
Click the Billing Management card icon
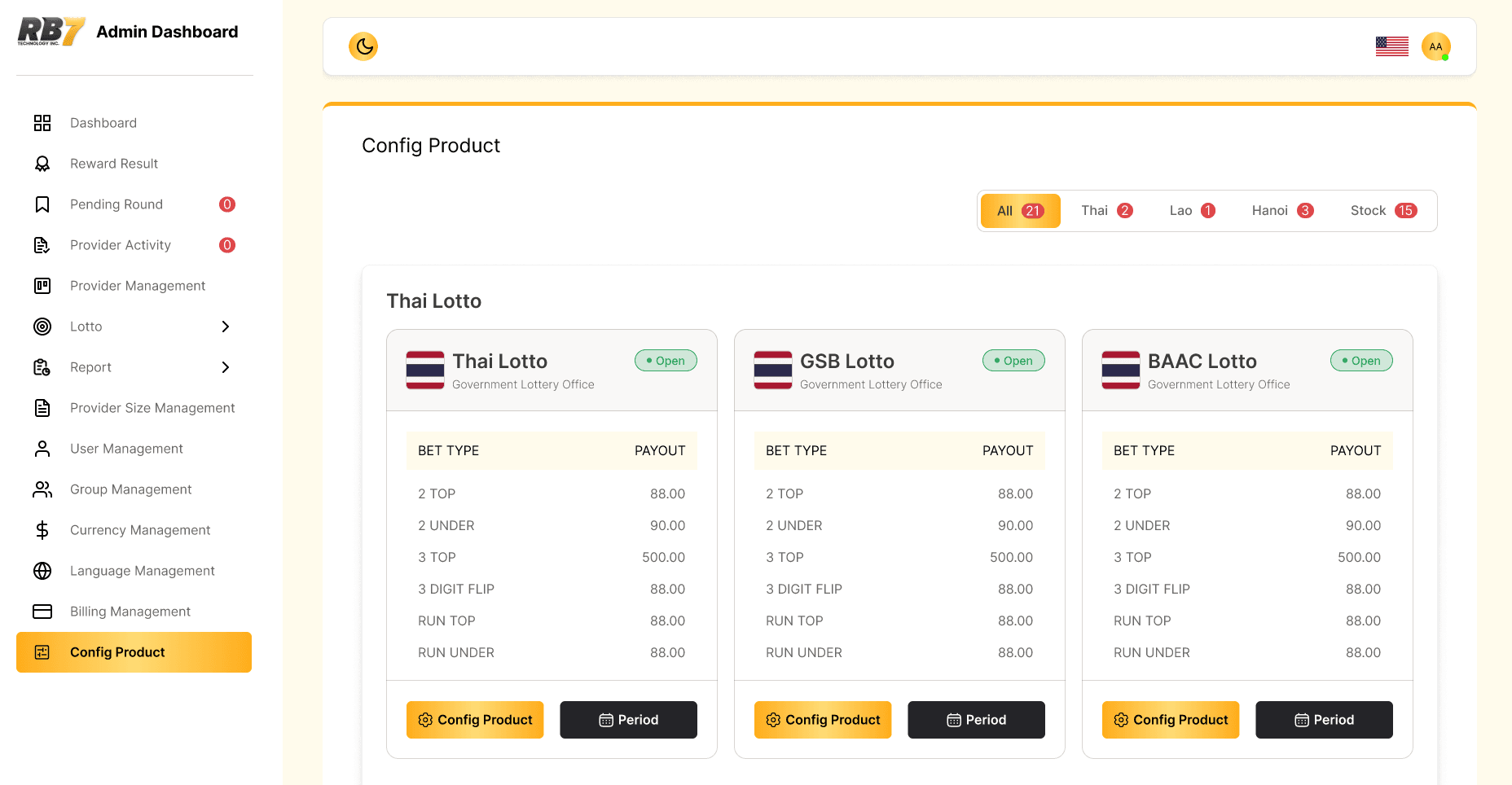pos(42,612)
